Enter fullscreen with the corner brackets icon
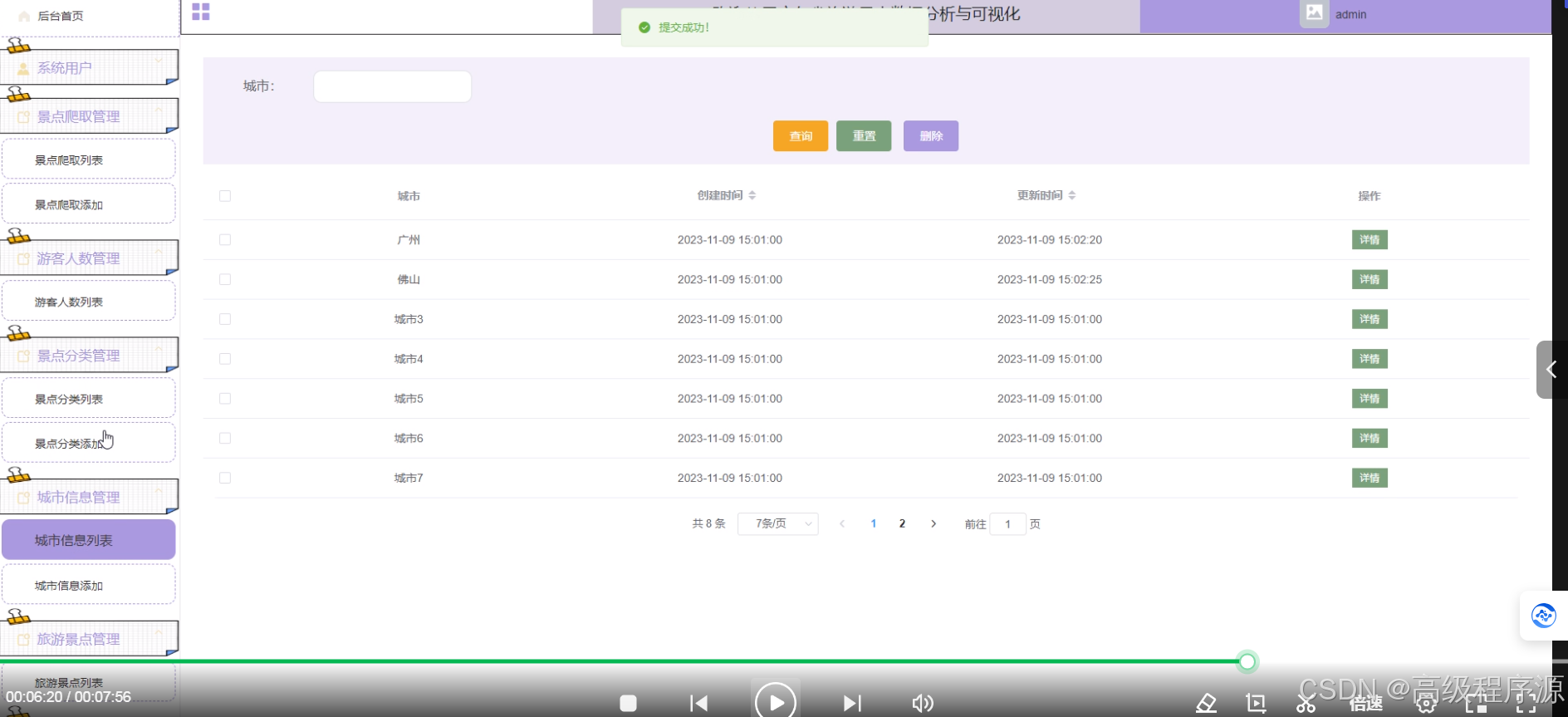 pos(1526,705)
